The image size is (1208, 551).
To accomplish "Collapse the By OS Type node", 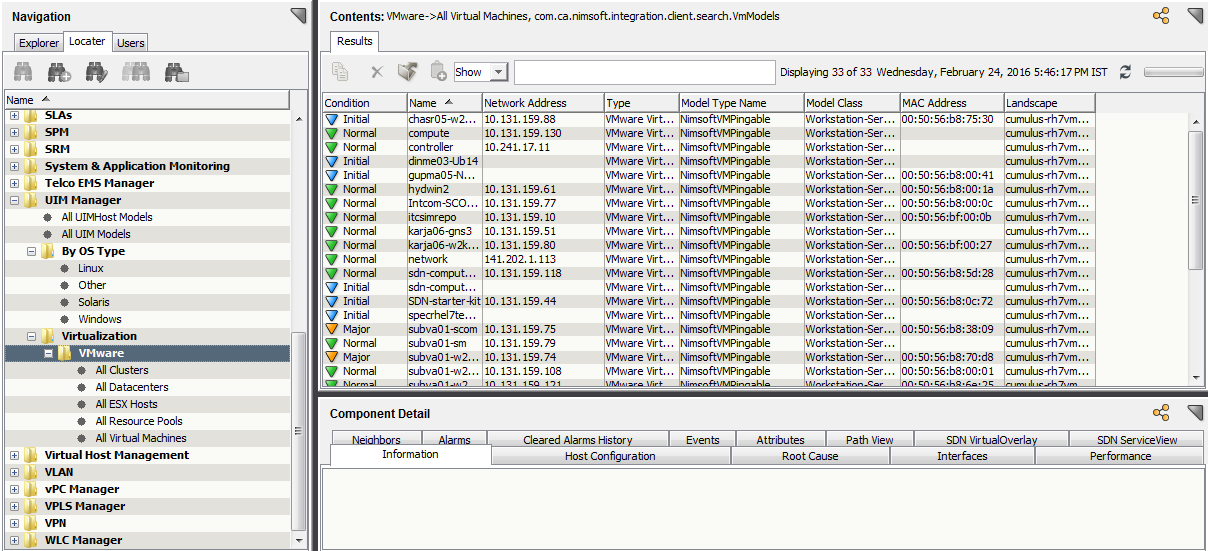I will pos(31,251).
